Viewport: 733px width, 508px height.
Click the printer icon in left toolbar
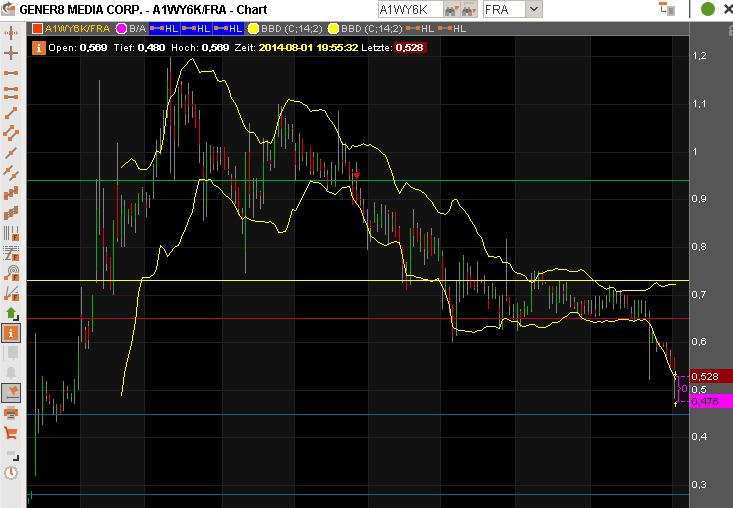(12, 412)
